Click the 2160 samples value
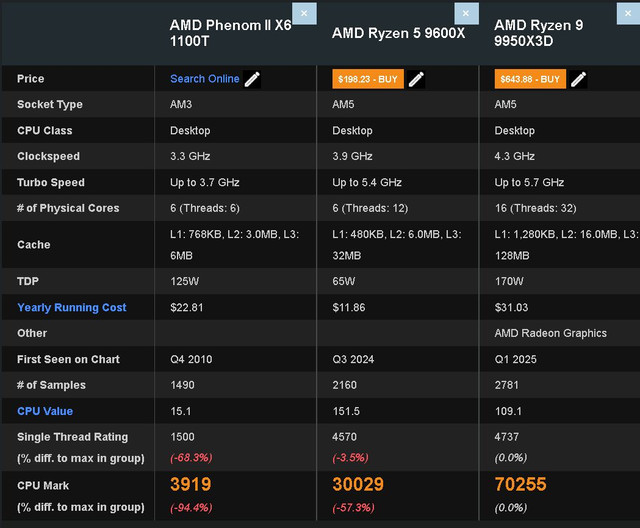Image resolution: width=640 pixels, height=528 pixels. [x=344, y=385]
